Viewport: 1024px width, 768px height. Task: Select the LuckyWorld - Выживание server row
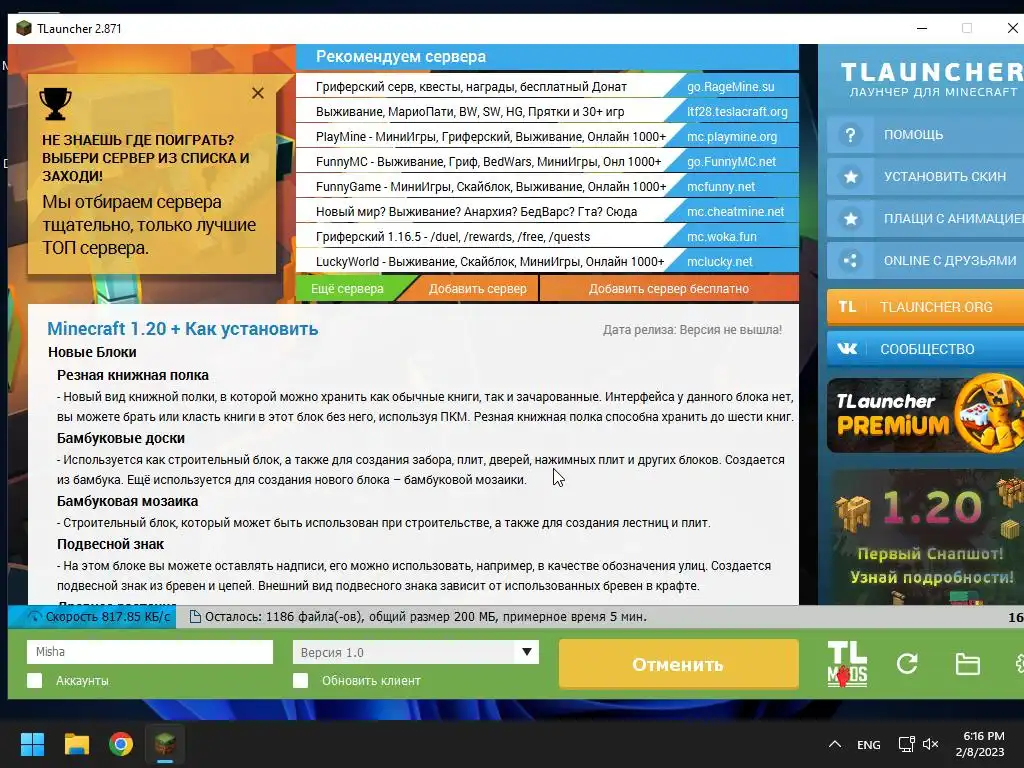point(547,262)
